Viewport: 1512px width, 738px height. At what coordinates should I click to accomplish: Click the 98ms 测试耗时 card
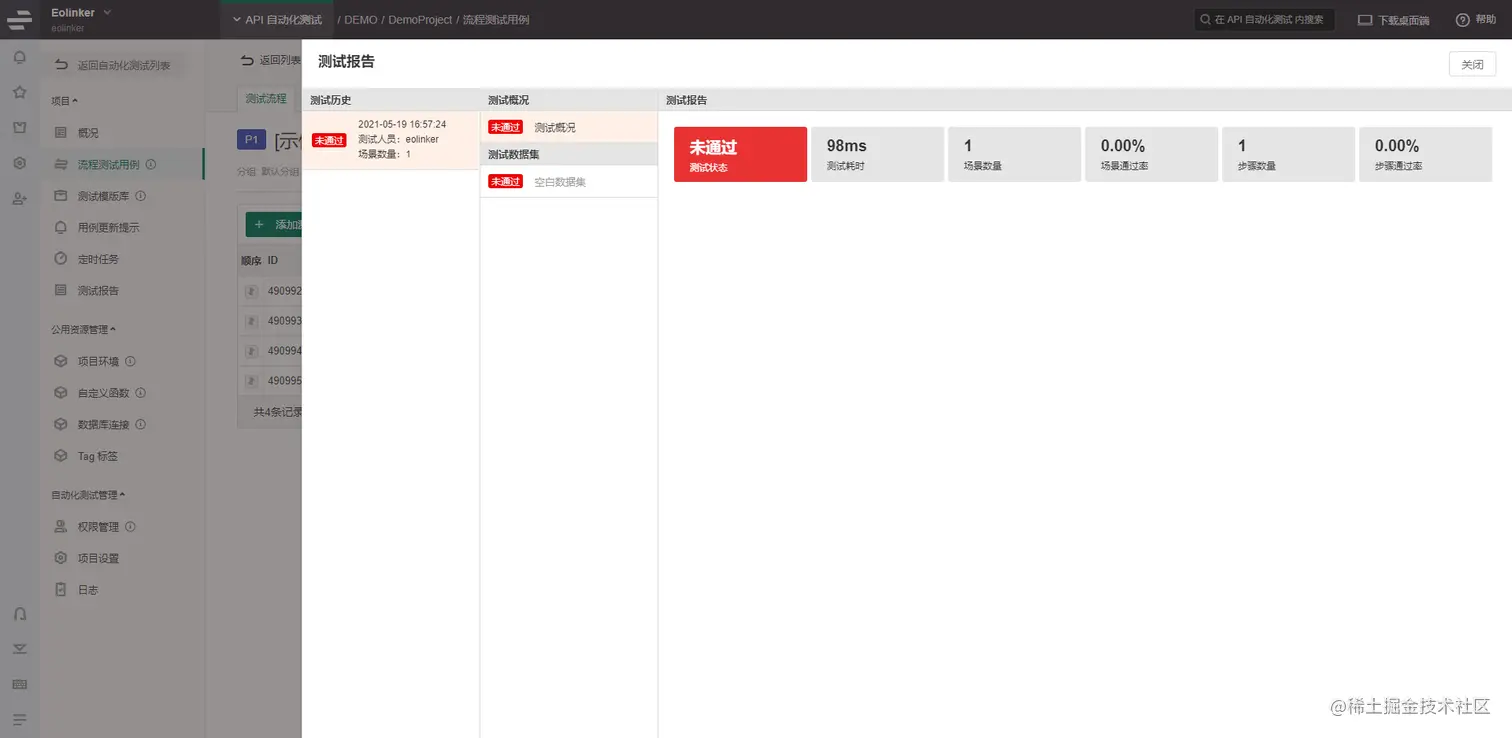coord(877,154)
